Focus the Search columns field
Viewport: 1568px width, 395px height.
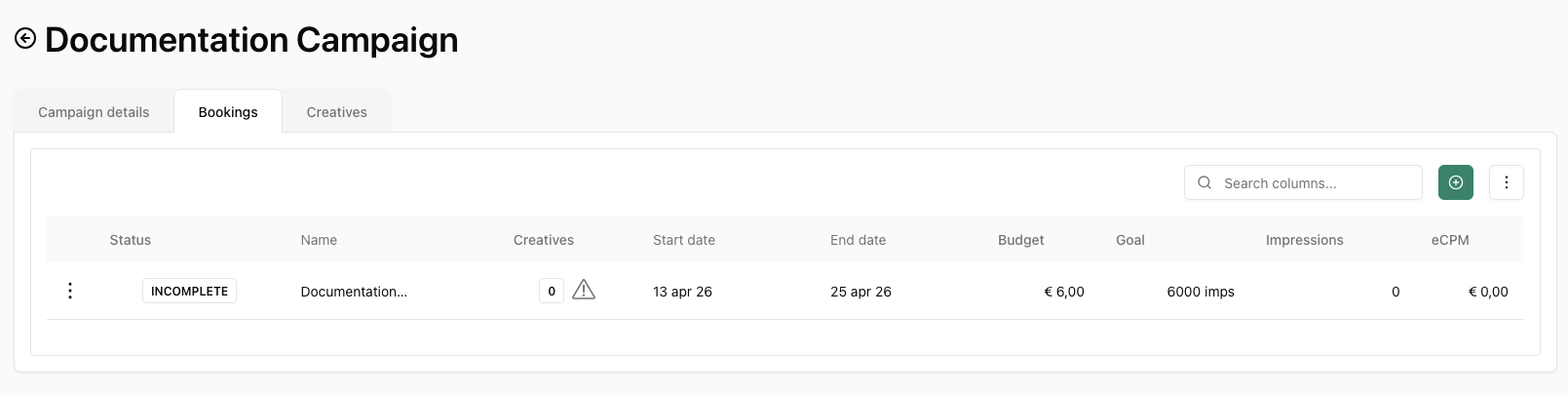pos(1316,183)
